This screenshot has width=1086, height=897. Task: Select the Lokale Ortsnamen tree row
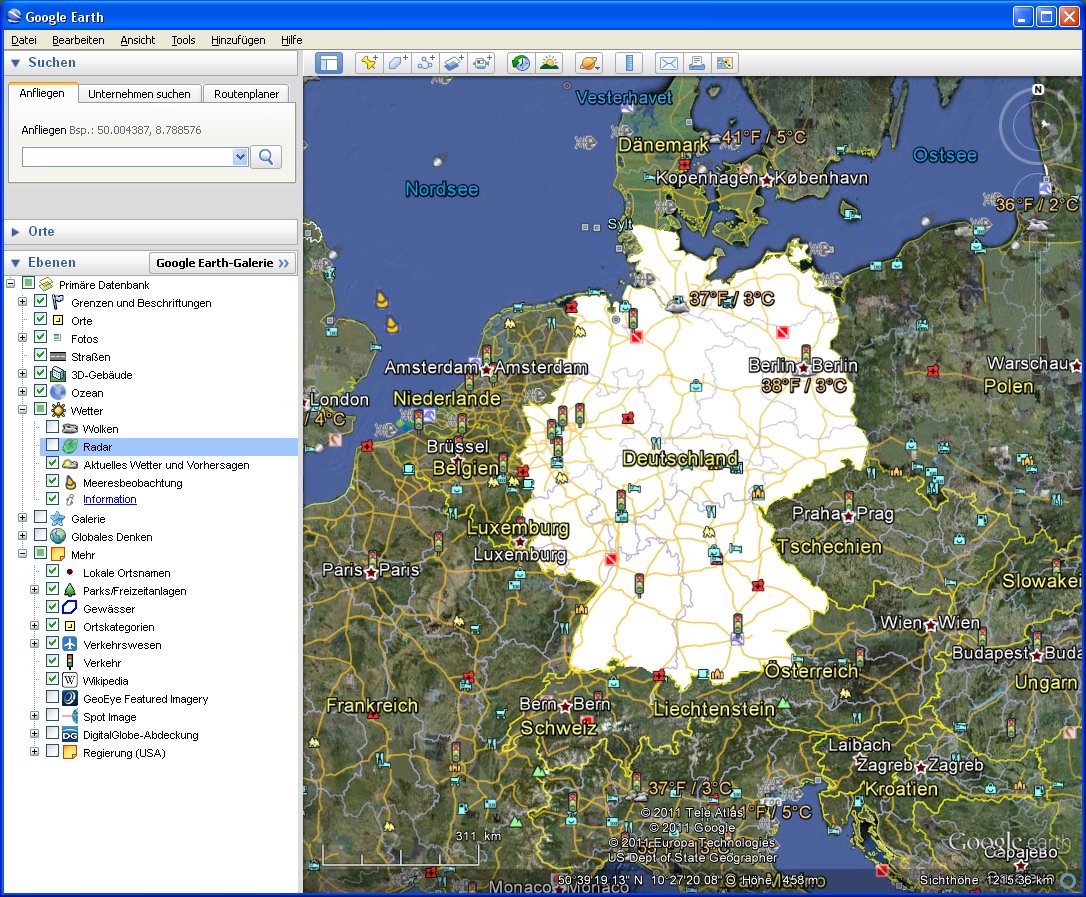[126, 573]
